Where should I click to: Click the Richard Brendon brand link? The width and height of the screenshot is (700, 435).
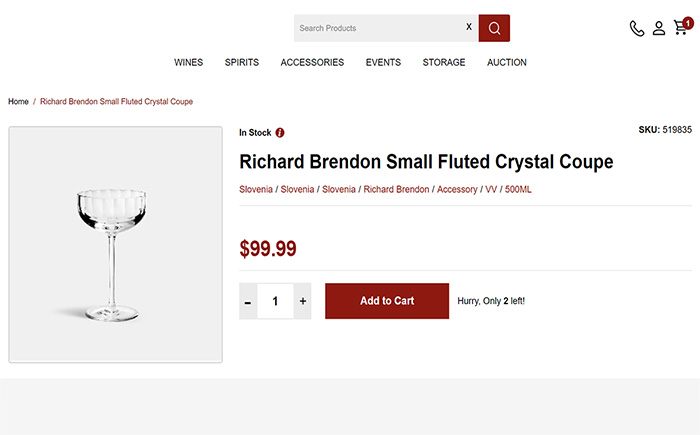(x=396, y=189)
